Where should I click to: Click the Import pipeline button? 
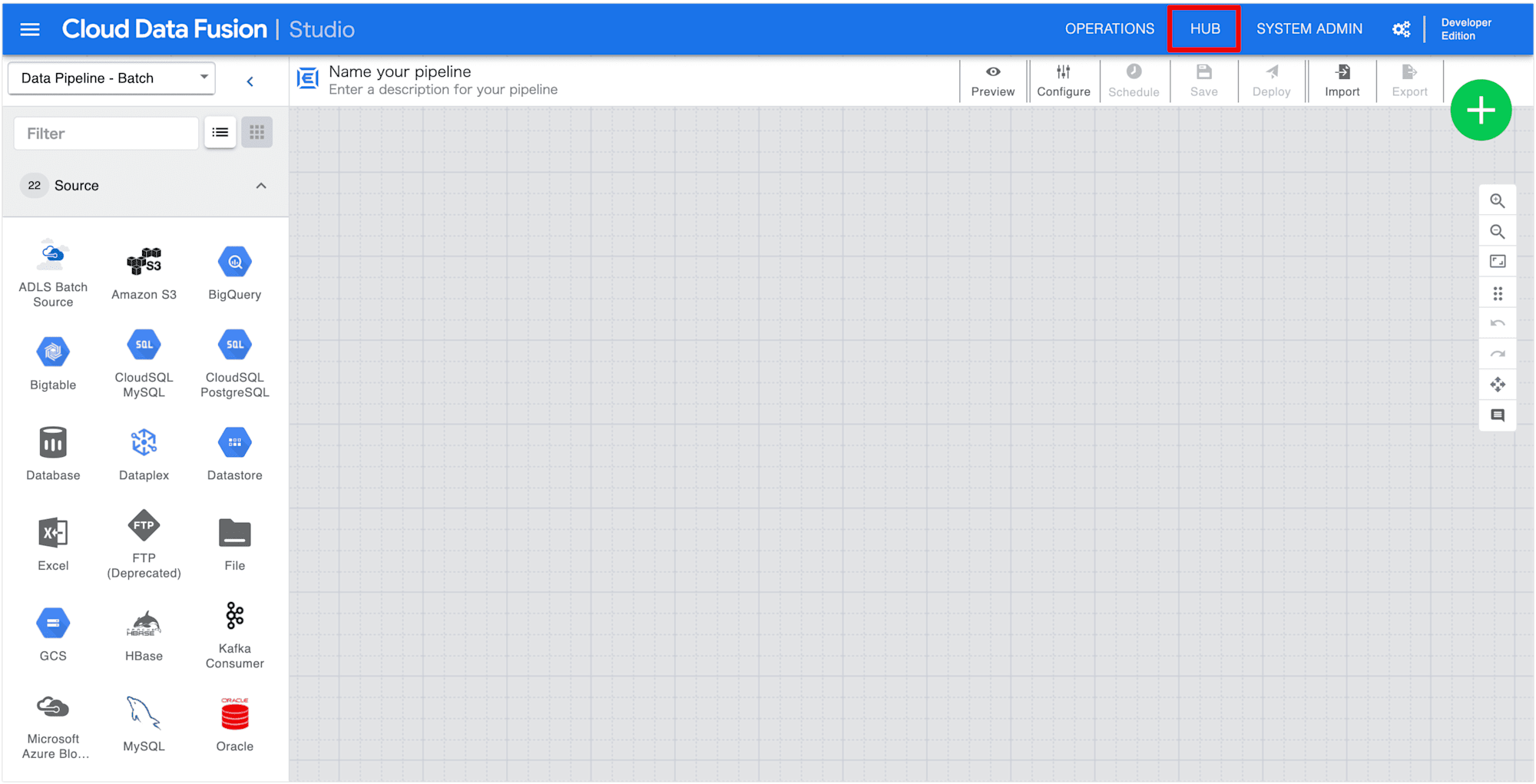coord(1342,81)
